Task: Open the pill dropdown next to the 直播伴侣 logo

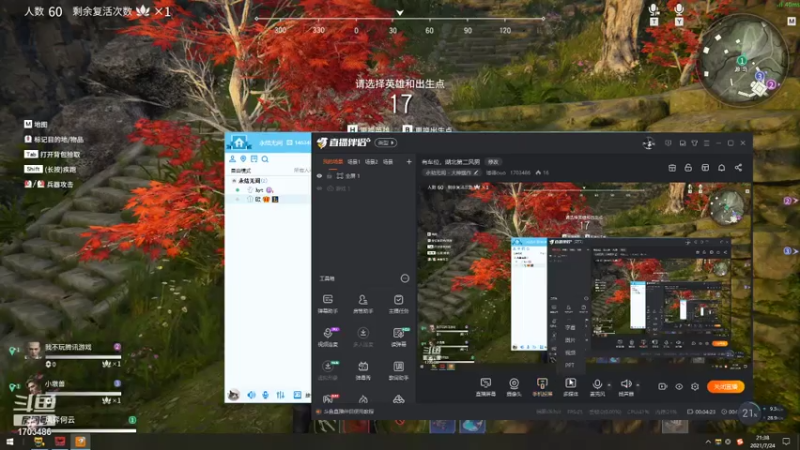Action: (x=386, y=143)
